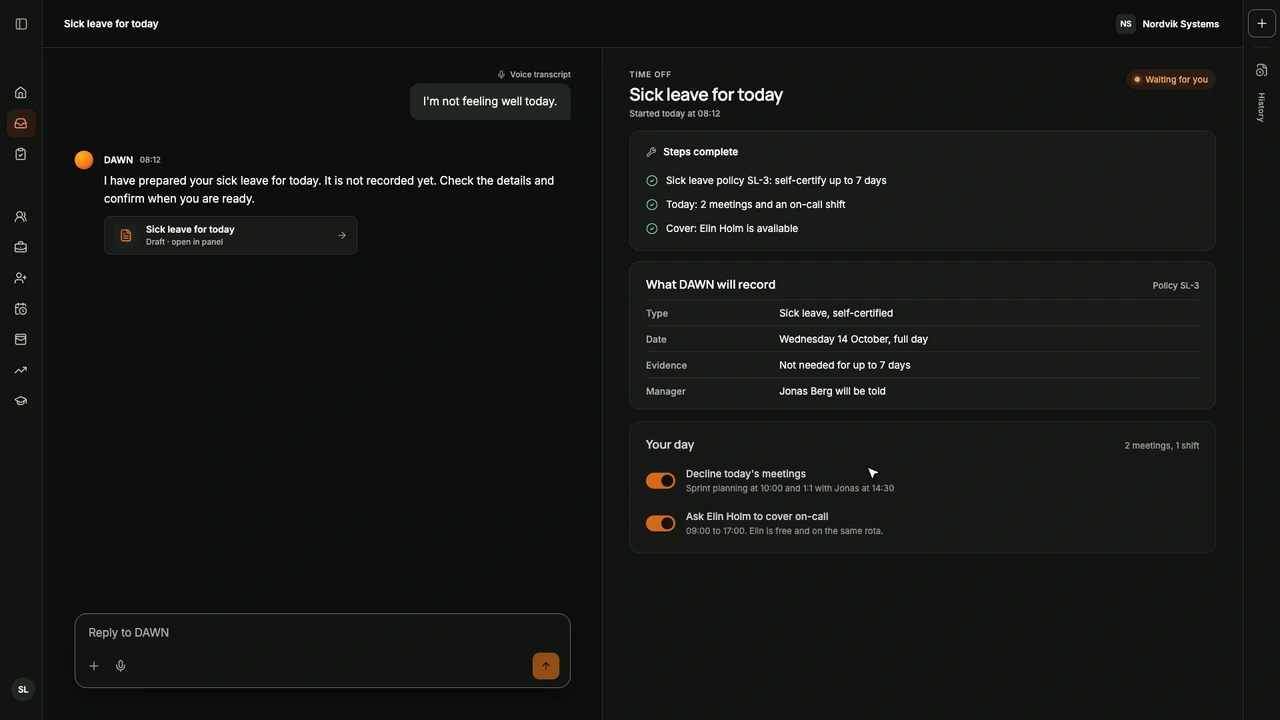The height and width of the screenshot is (720, 1280).
Task: Click the new plus button top right
Action: 1262,24
